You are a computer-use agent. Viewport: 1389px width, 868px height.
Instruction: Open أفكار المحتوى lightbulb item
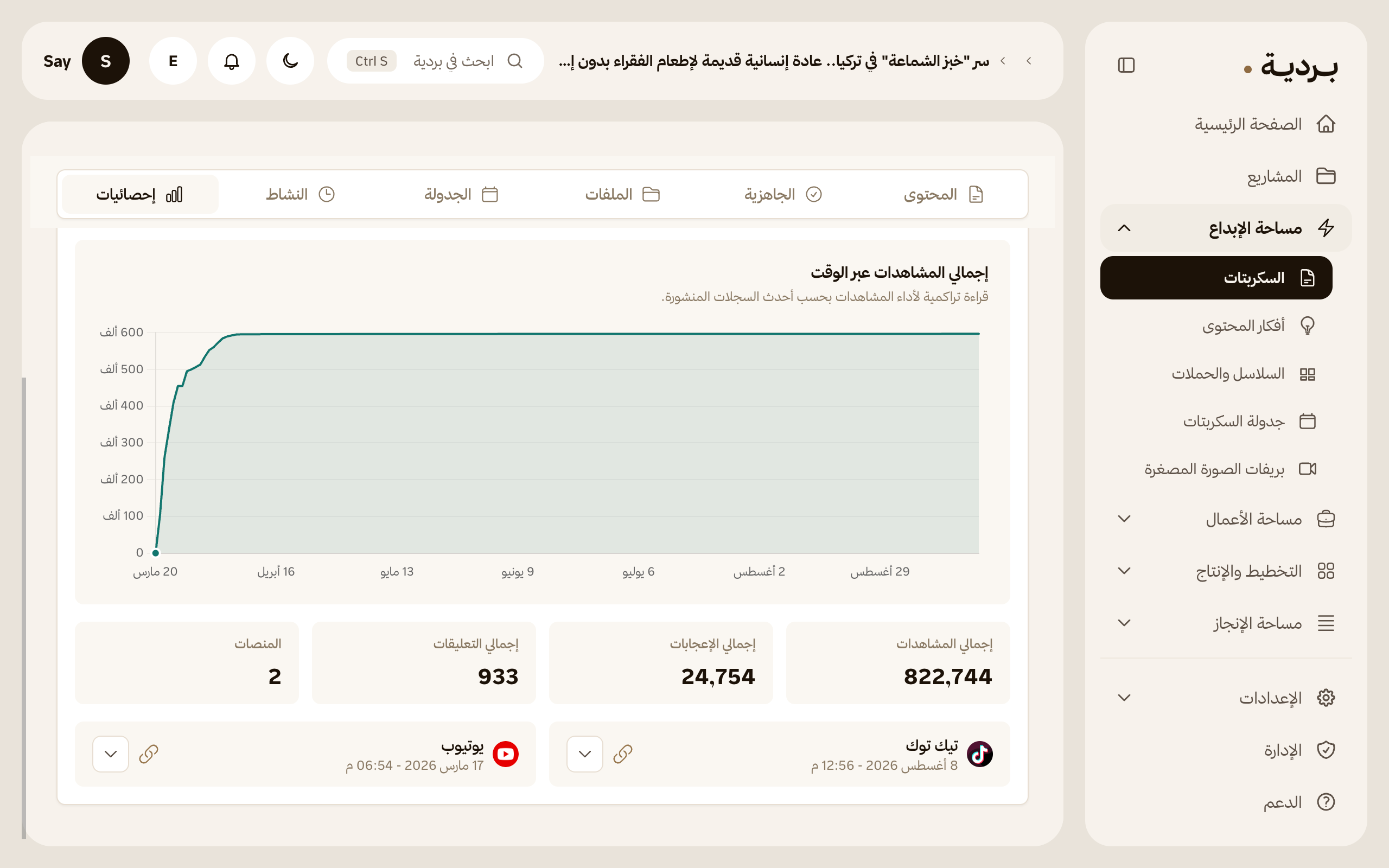1216,325
